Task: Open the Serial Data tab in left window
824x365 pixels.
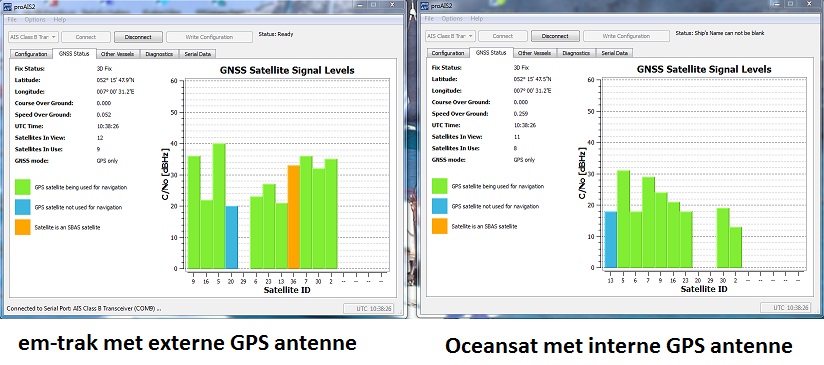Action: (198, 54)
